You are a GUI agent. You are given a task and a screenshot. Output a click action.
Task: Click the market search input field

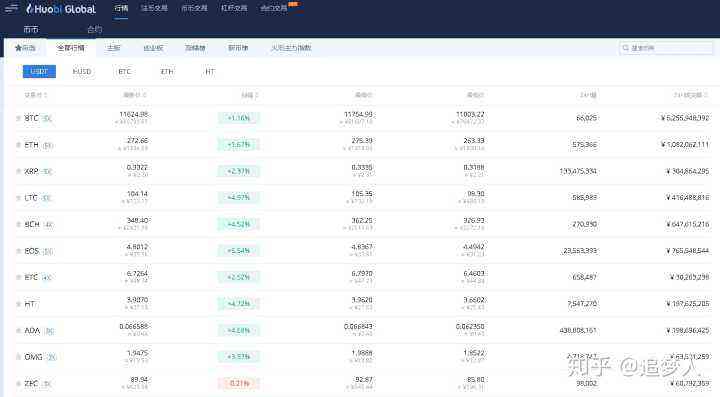tap(666, 48)
